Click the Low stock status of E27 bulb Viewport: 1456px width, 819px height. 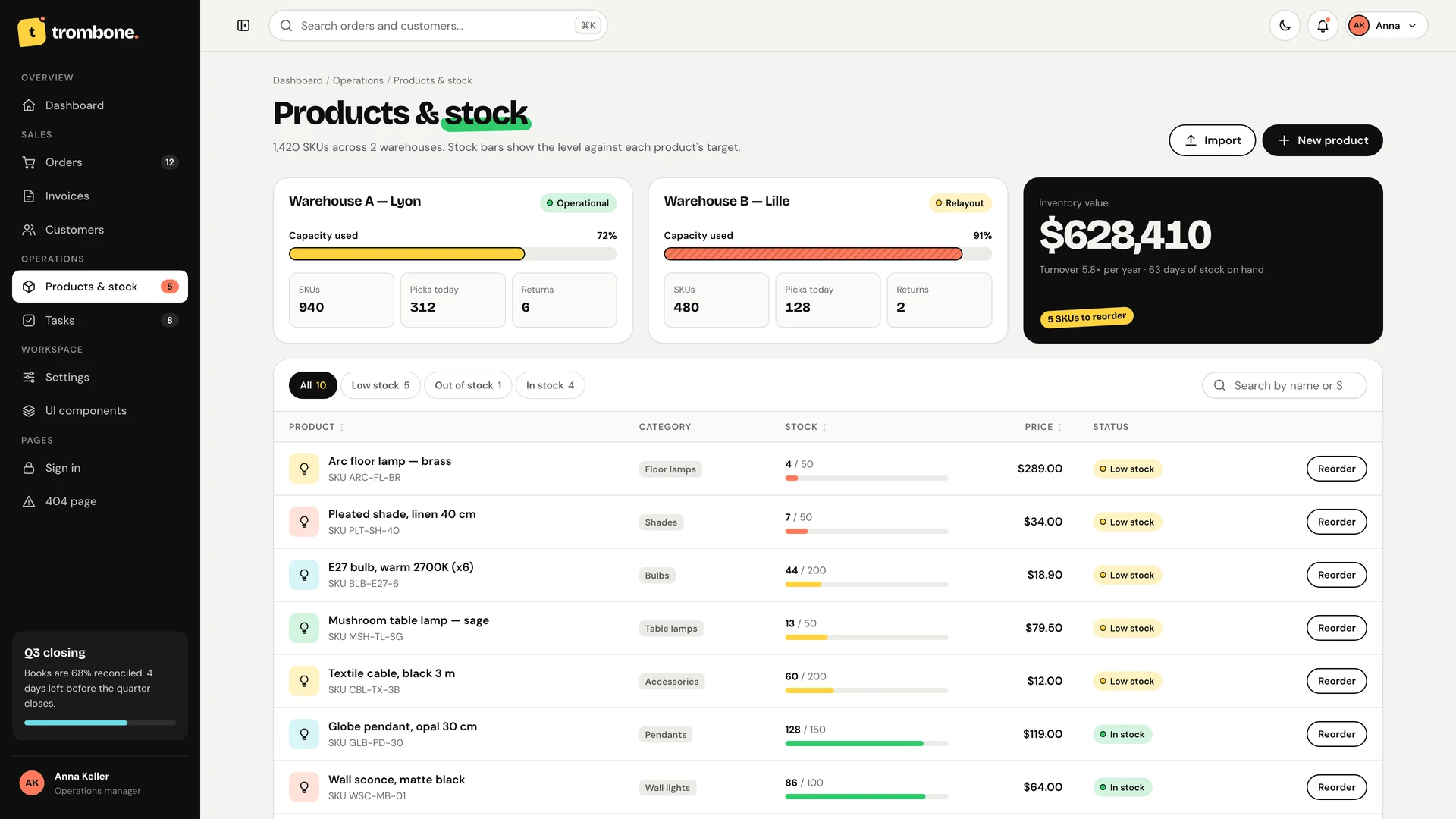[x=1127, y=575]
